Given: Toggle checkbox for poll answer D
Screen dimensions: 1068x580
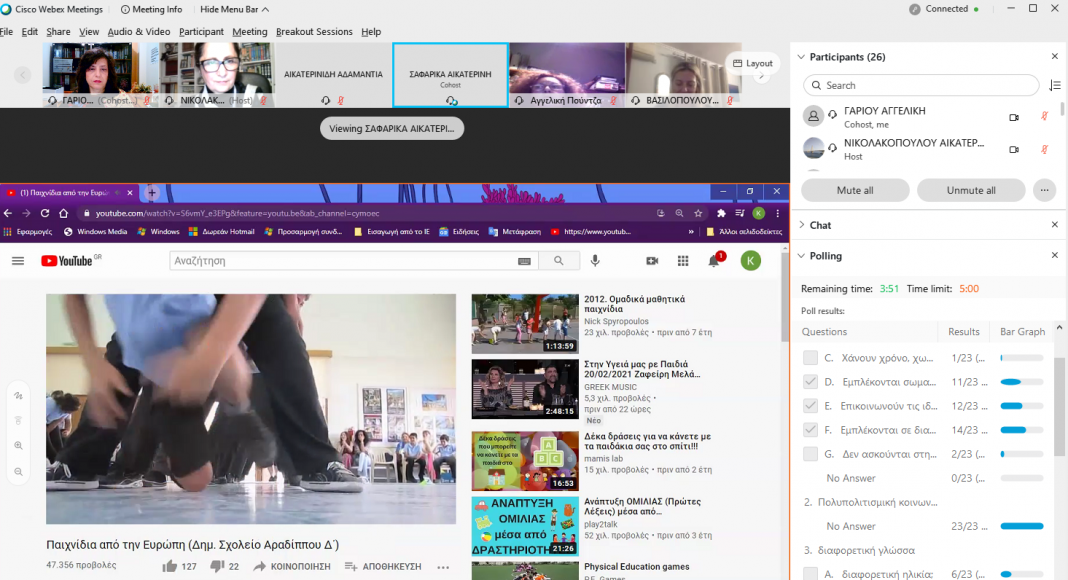Looking at the screenshot, I should point(811,382).
